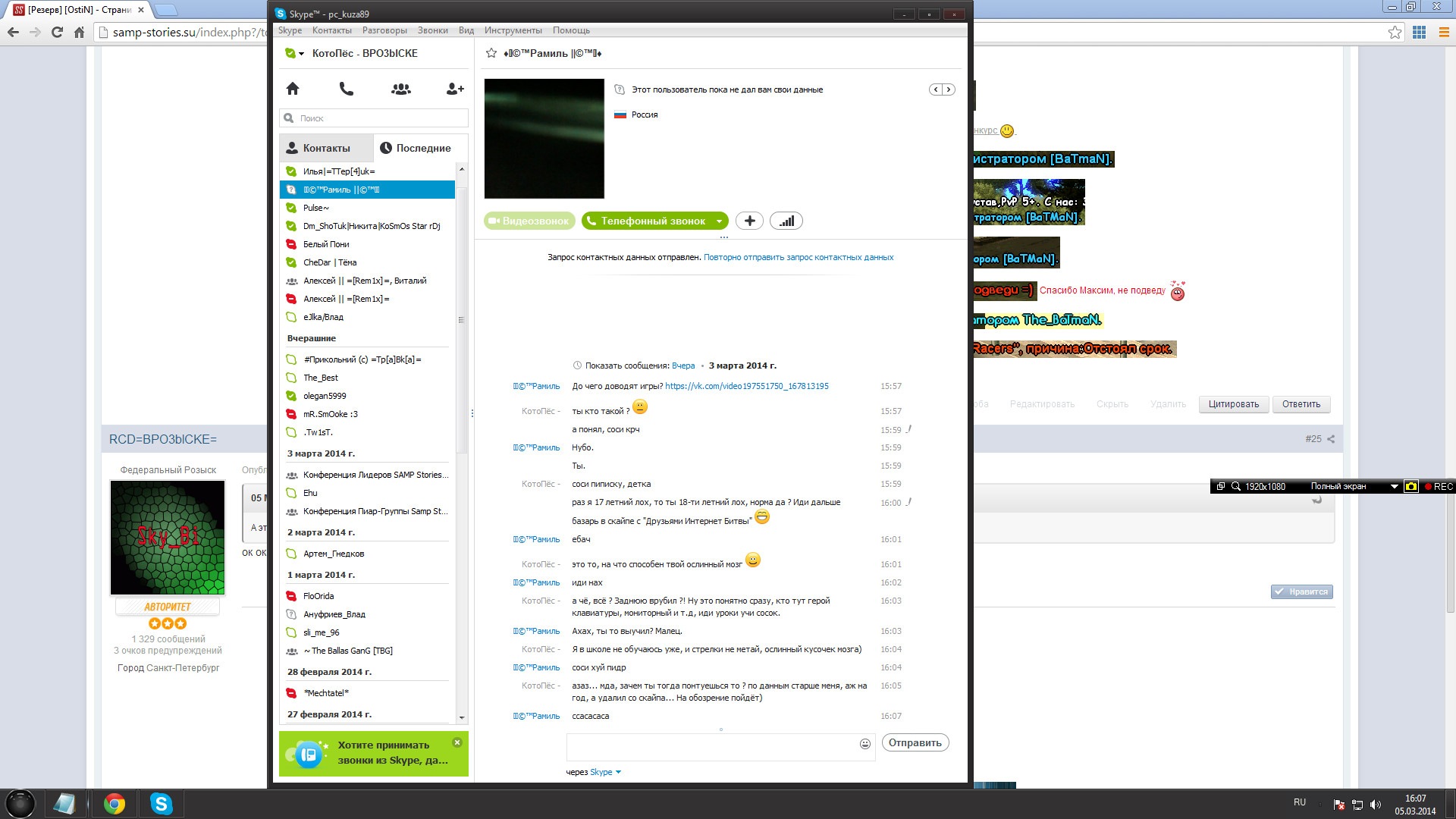Open the Skype menu

click(x=290, y=30)
